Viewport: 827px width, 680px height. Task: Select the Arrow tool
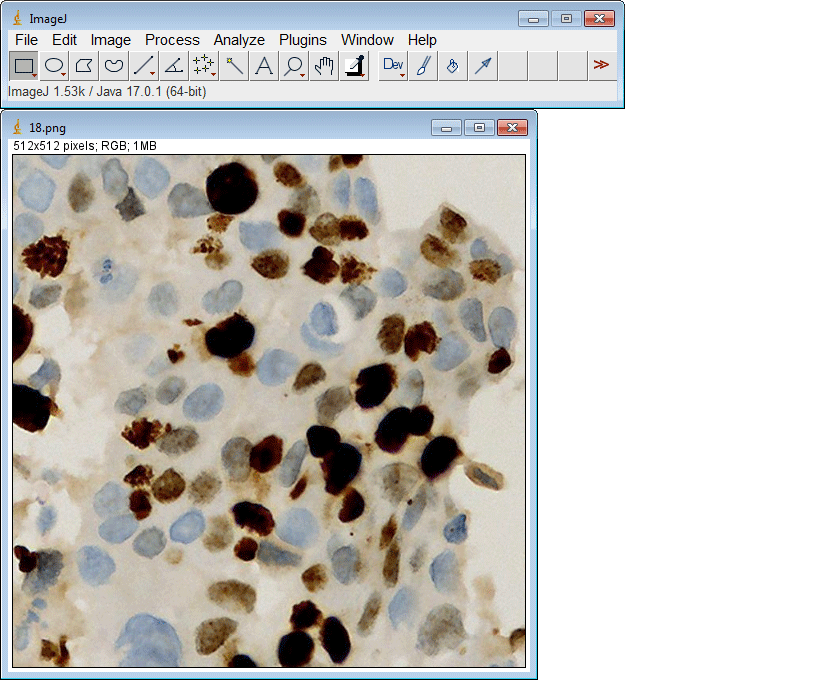[483, 65]
